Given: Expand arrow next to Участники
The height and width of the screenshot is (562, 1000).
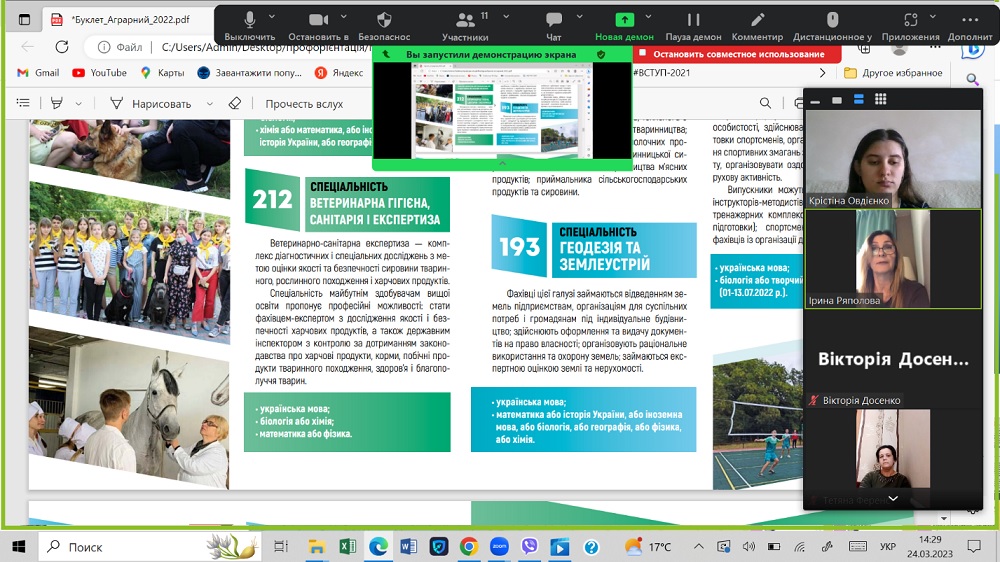Looking at the screenshot, I should pyautogui.click(x=506, y=17).
